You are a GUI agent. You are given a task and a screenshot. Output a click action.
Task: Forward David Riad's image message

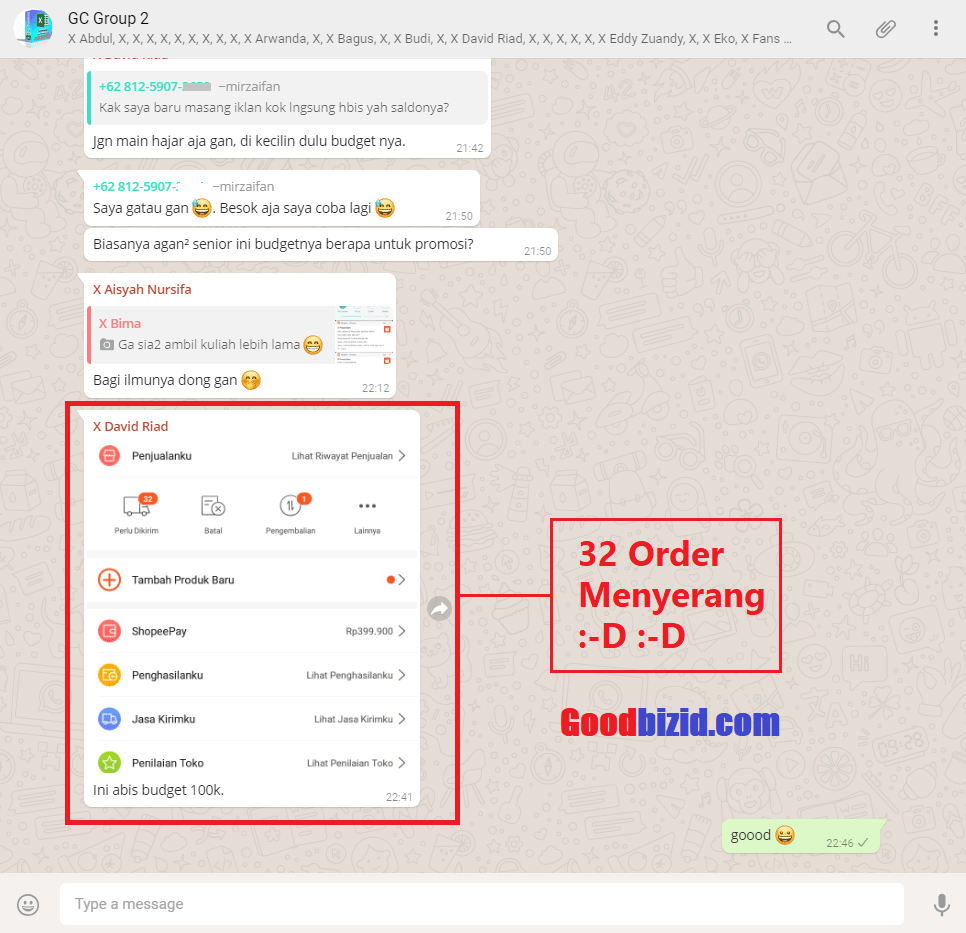[x=439, y=609]
